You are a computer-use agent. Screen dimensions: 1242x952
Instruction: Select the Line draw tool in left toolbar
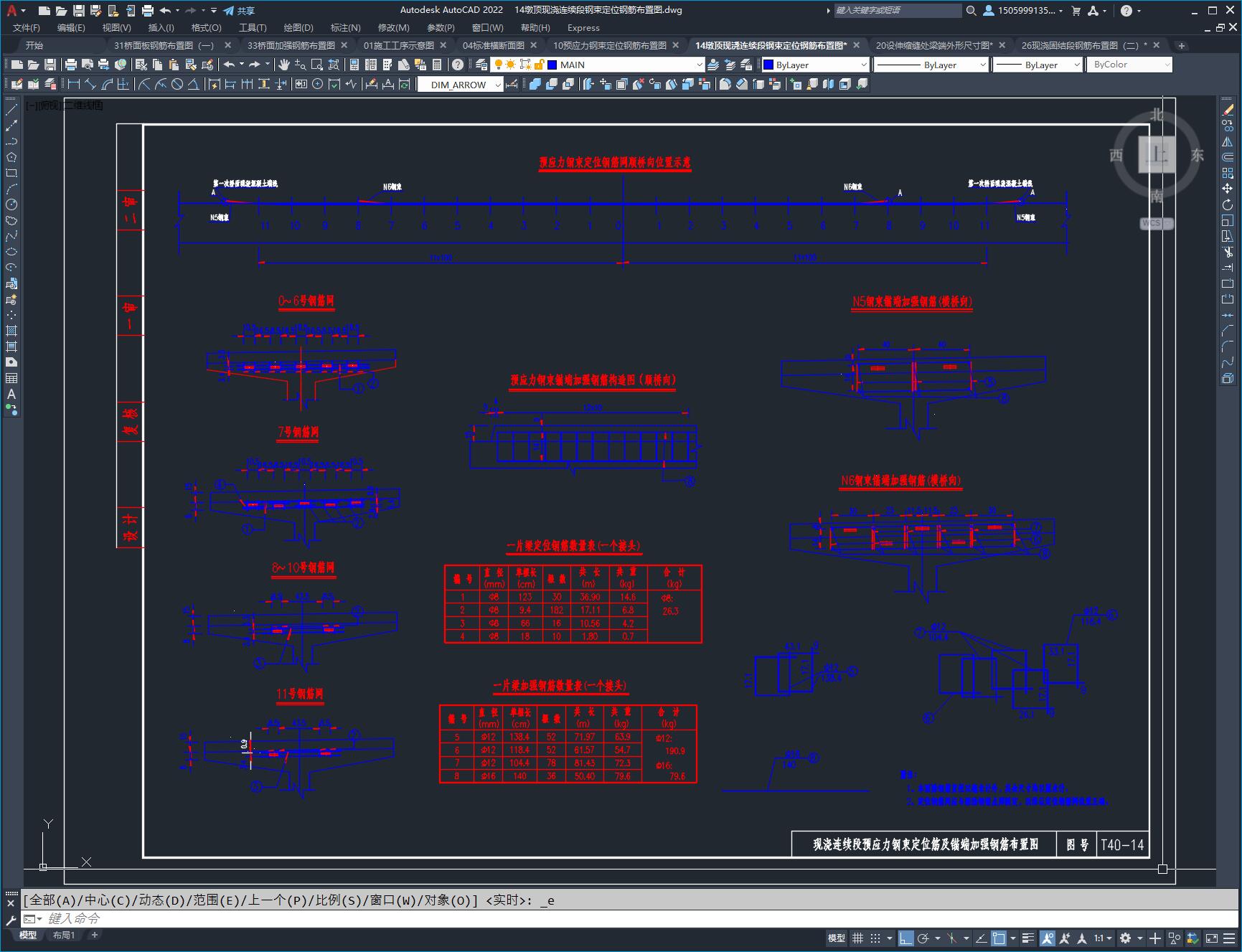click(x=11, y=110)
